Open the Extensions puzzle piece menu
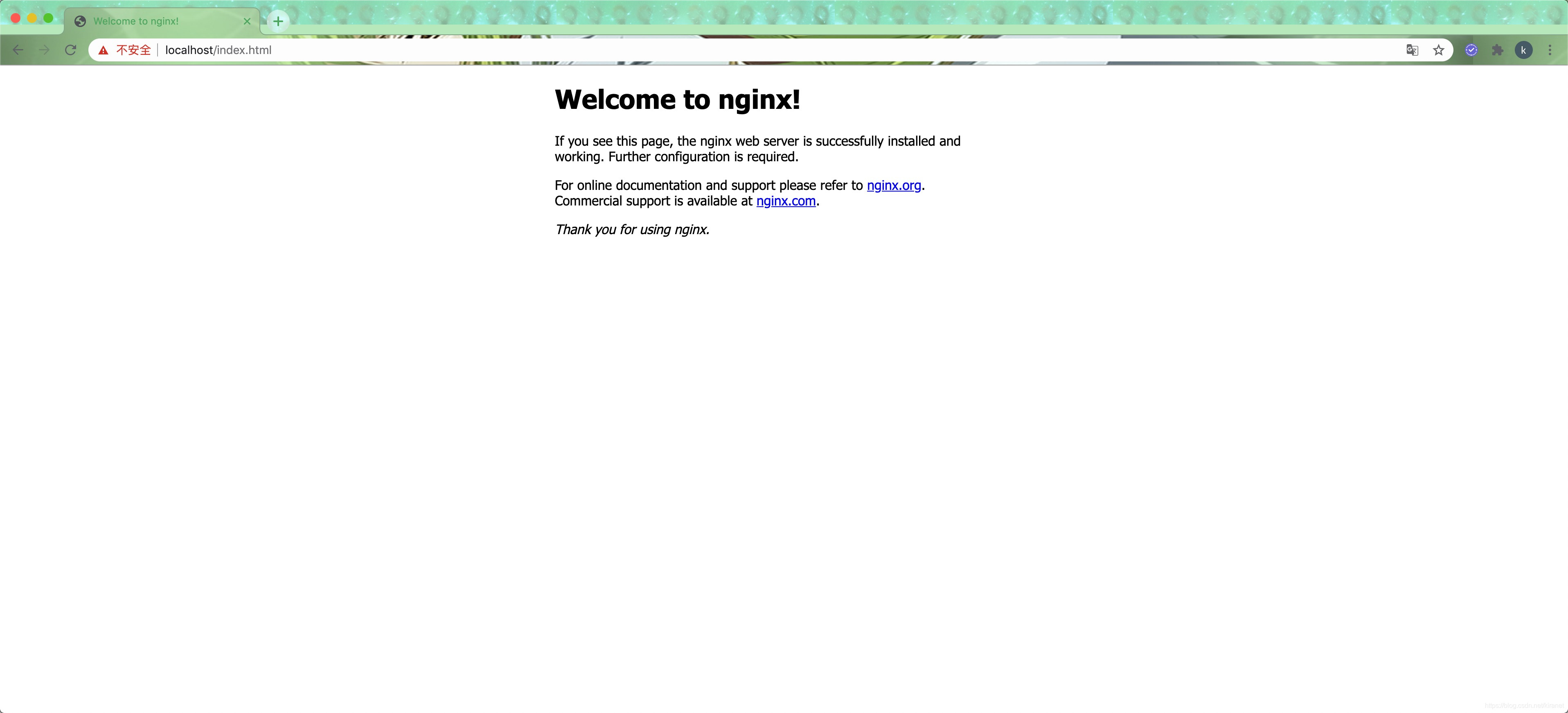This screenshot has height=713, width=1568. click(x=1497, y=50)
